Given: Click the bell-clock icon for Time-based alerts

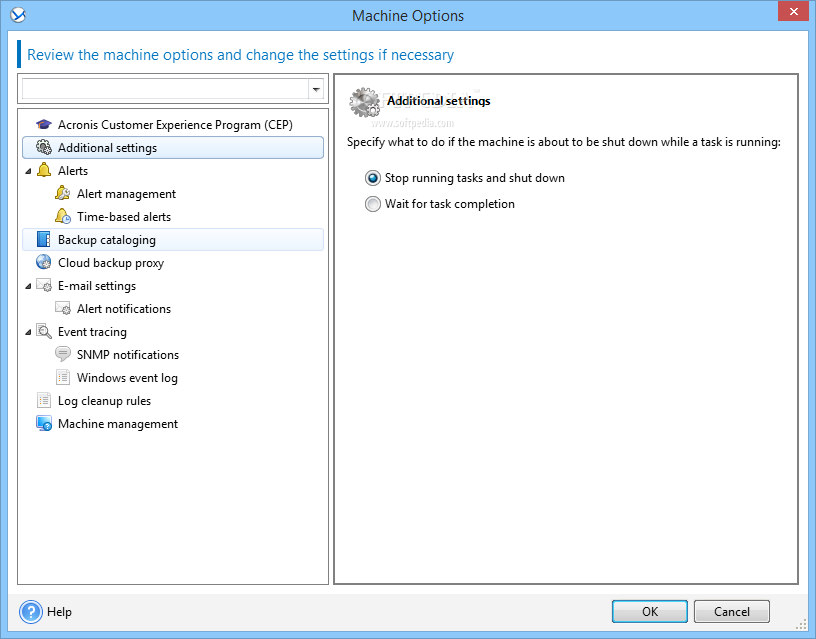Looking at the screenshot, I should [x=62, y=216].
